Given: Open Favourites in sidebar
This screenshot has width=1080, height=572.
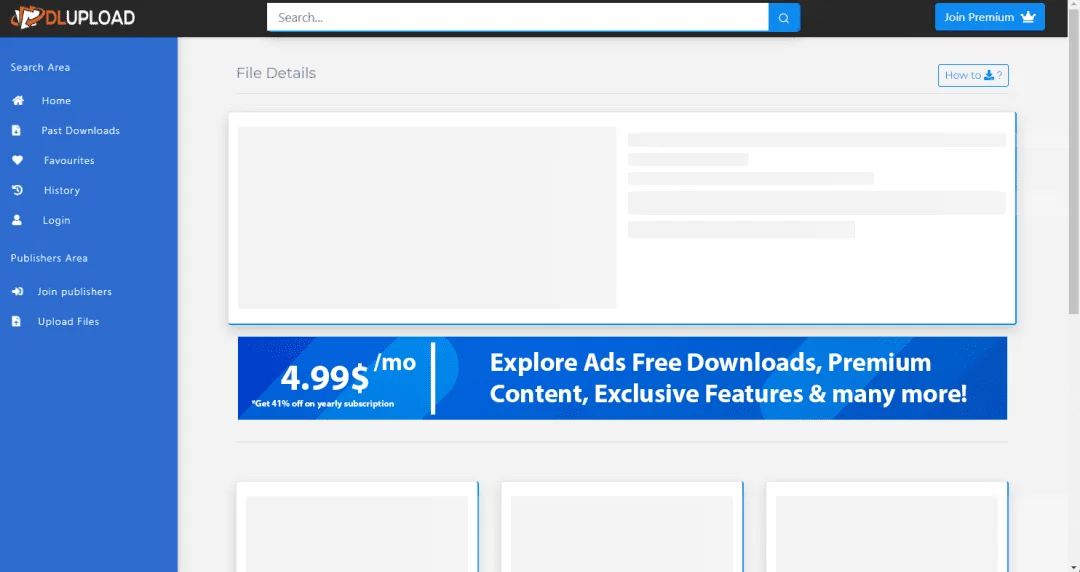Looking at the screenshot, I should point(69,160).
